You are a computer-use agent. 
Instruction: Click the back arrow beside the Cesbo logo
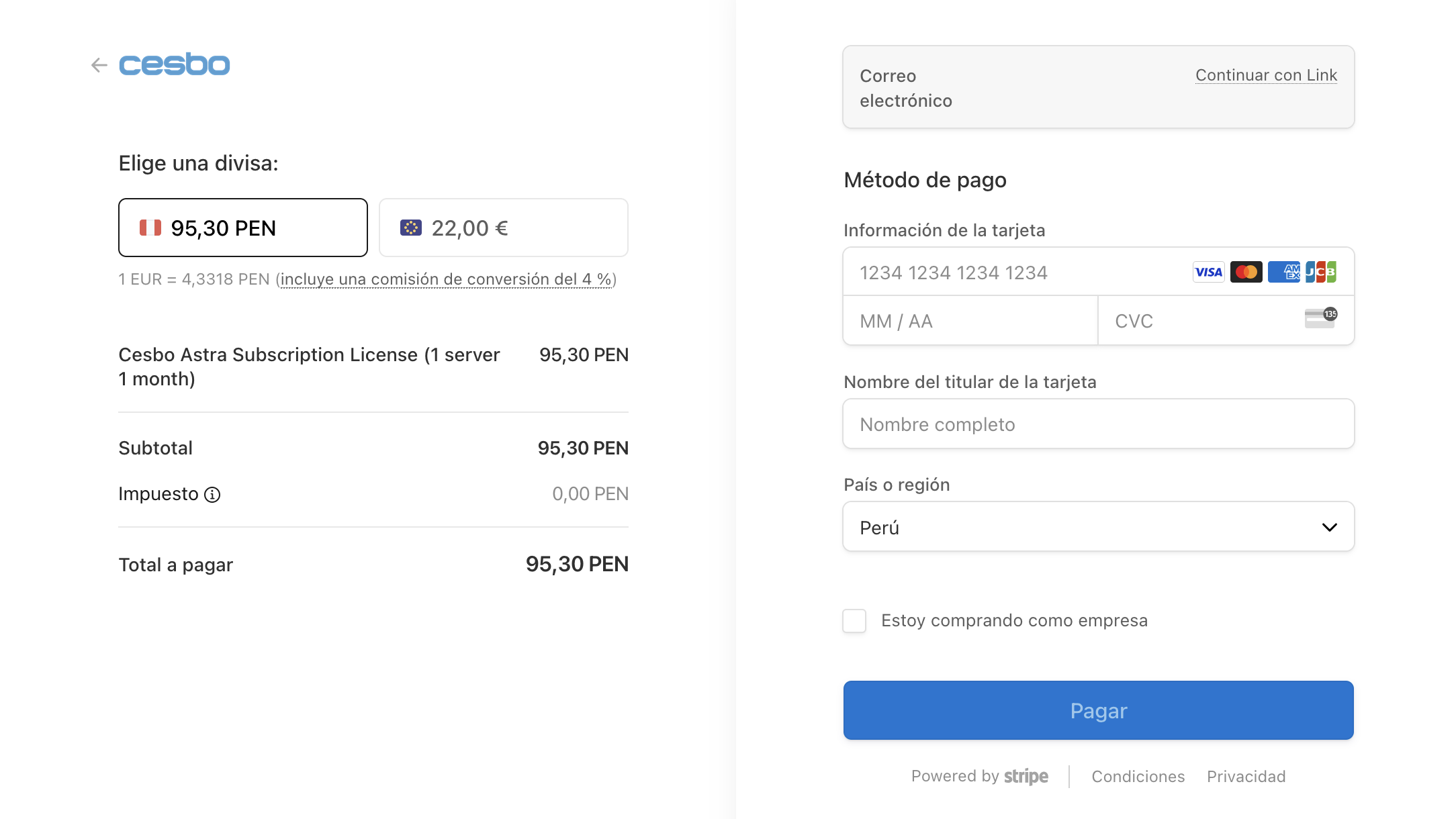click(99, 64)
